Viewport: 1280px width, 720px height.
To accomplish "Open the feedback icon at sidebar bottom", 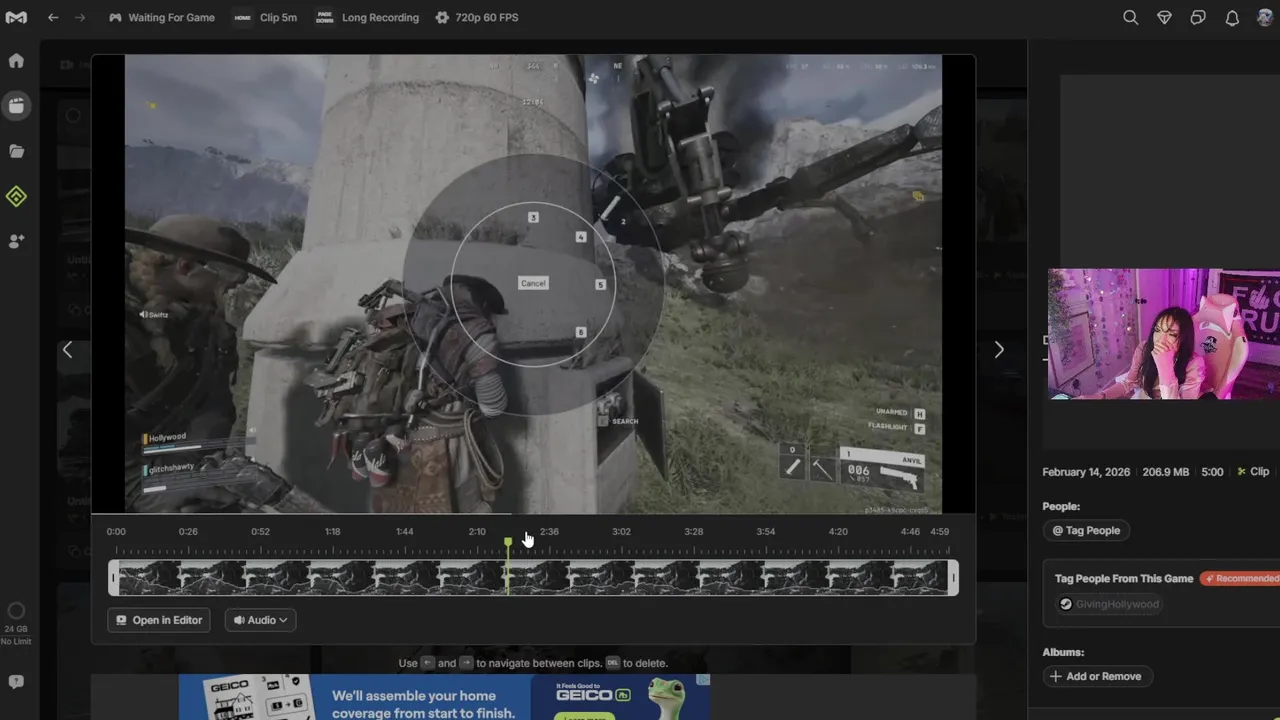I will [x=16, y=682].
